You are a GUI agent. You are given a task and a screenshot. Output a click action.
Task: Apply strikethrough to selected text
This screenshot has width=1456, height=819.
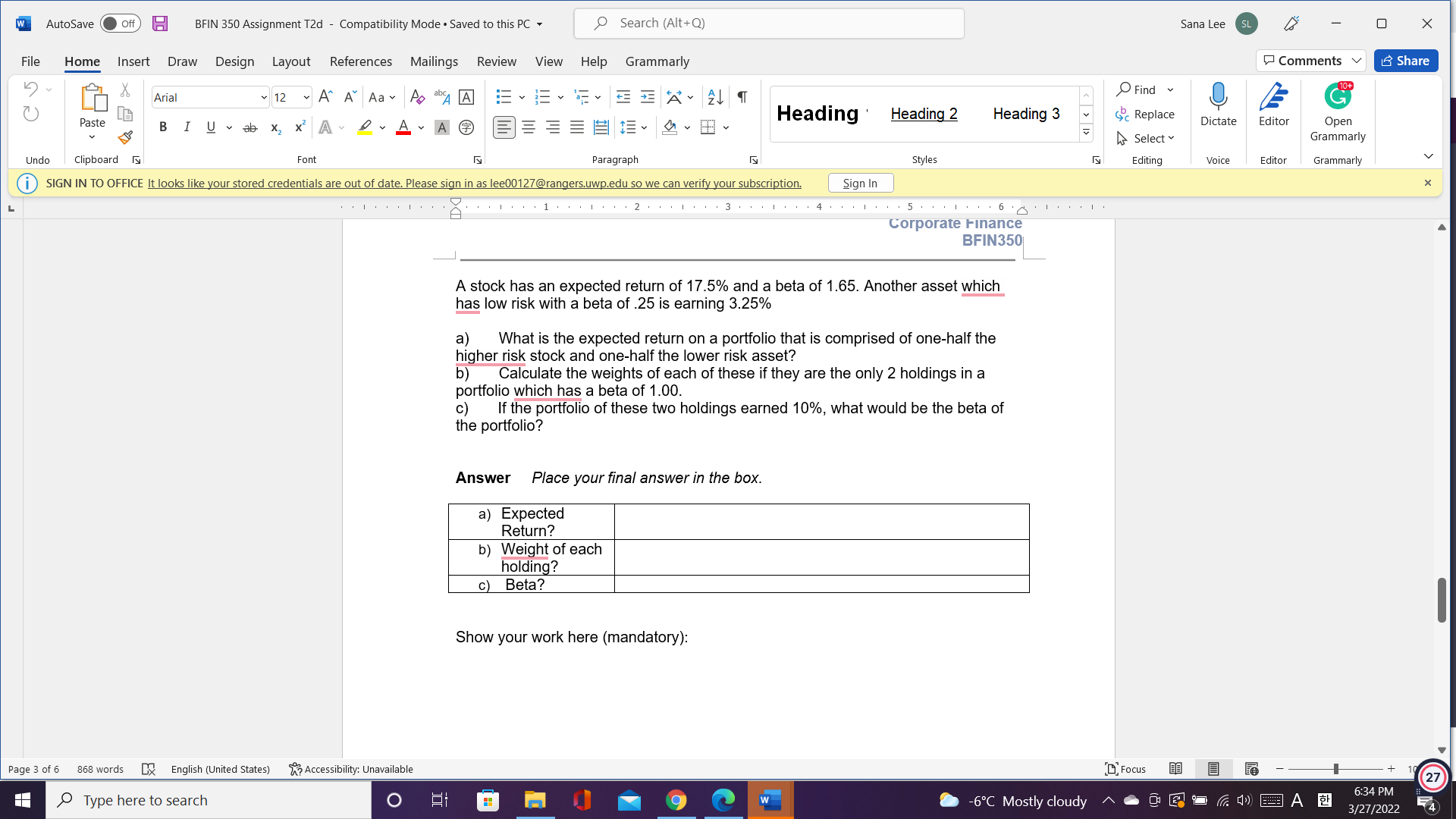coord(249,127)
